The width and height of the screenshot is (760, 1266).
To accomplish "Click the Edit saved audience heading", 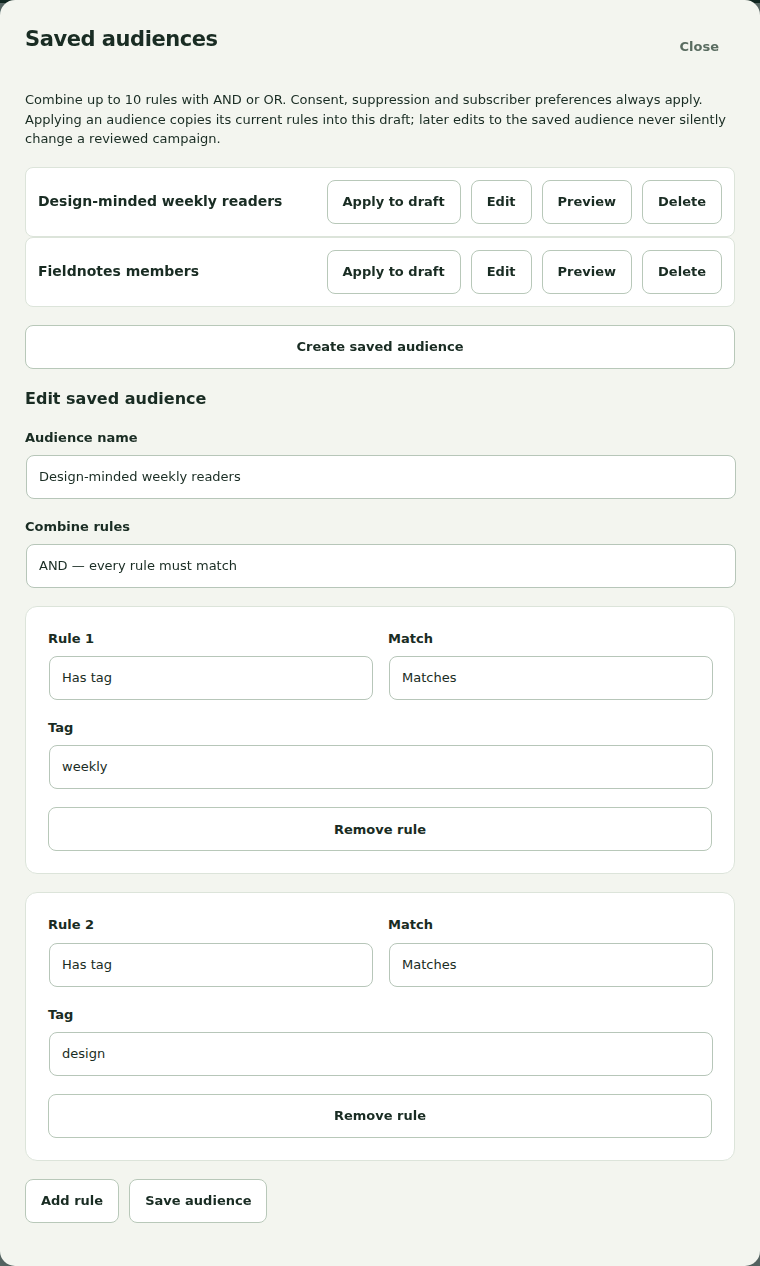I will pos(116,398).
